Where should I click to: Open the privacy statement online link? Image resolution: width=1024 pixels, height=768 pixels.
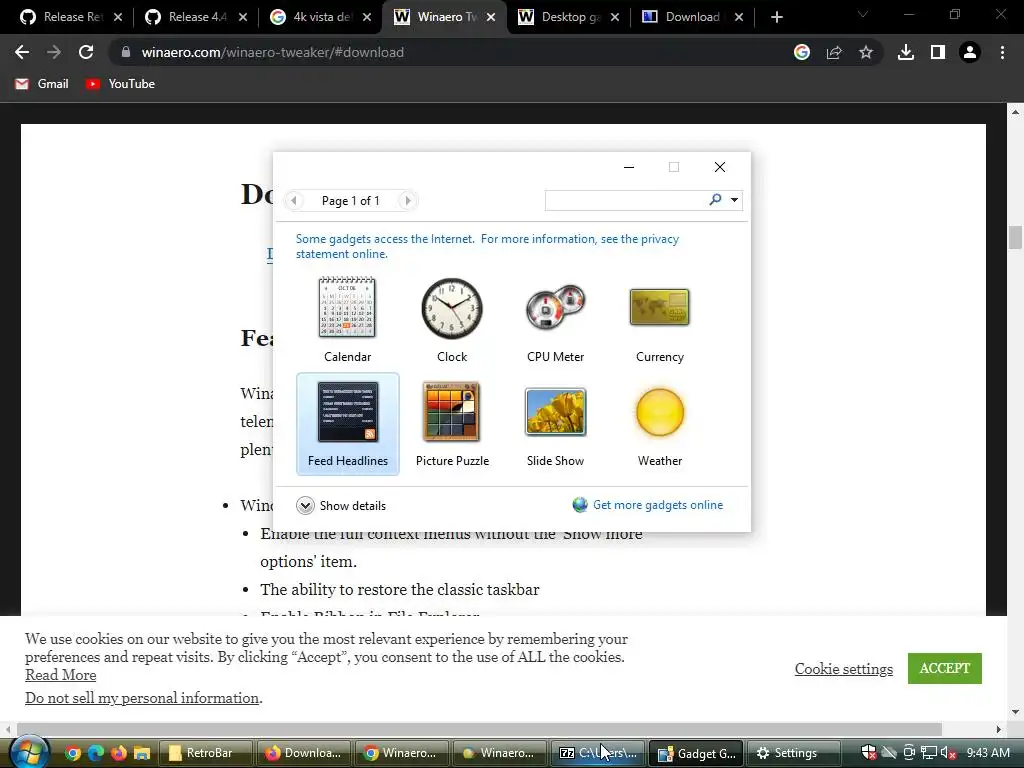tap(487, 246)
